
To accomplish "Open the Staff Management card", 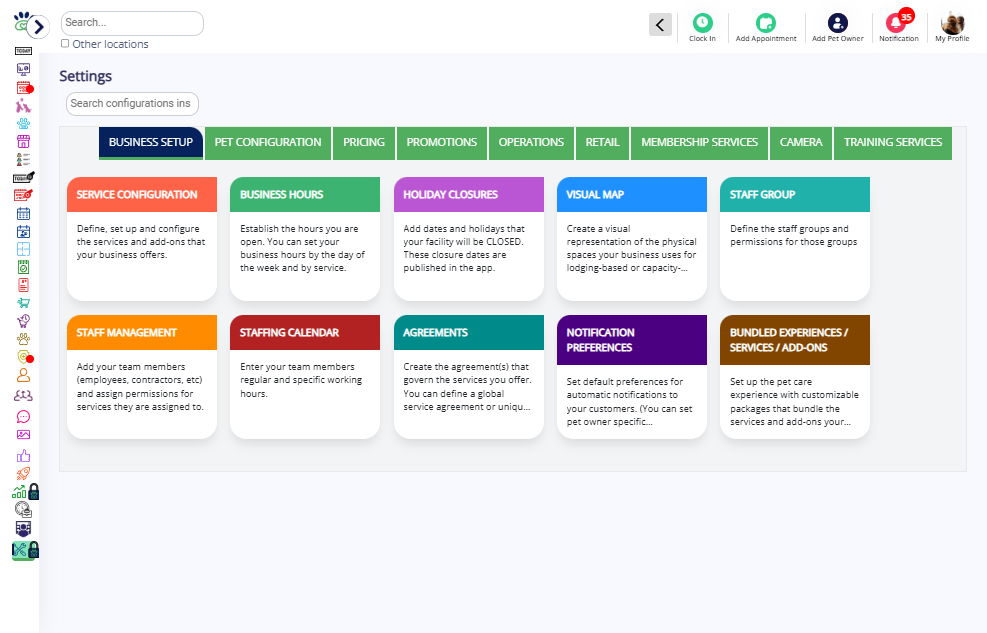I will tap(142, 376).
